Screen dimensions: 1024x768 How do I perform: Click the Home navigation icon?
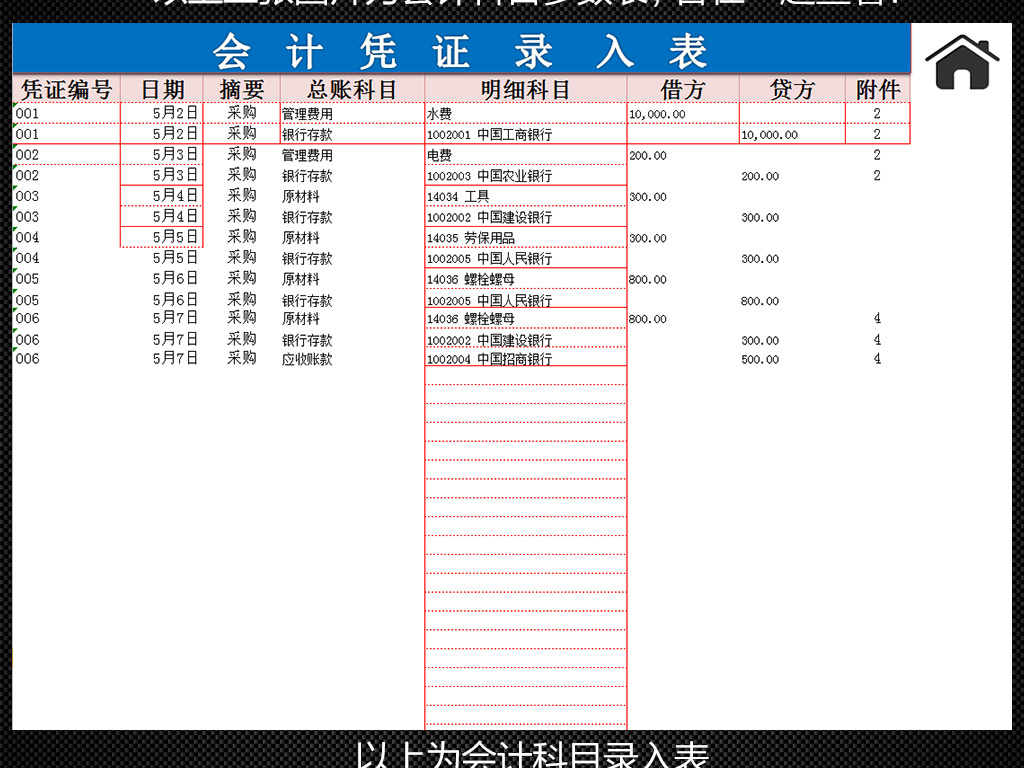(962, 60)
